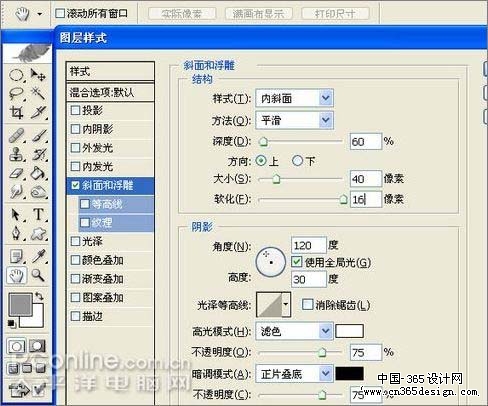
Task: Click the black shadow mode color swatch
Action: pos(349,374)
